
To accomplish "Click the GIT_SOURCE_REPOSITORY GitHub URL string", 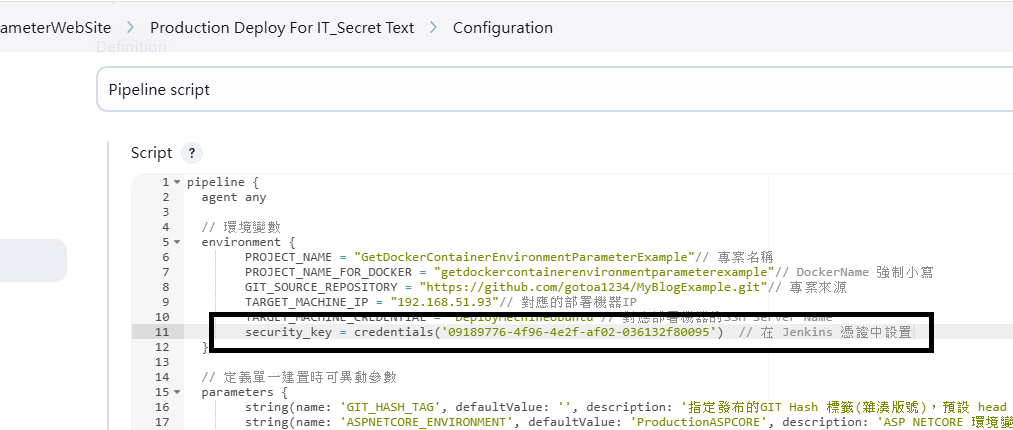I will pyautogui.click(x=593, y=287).
